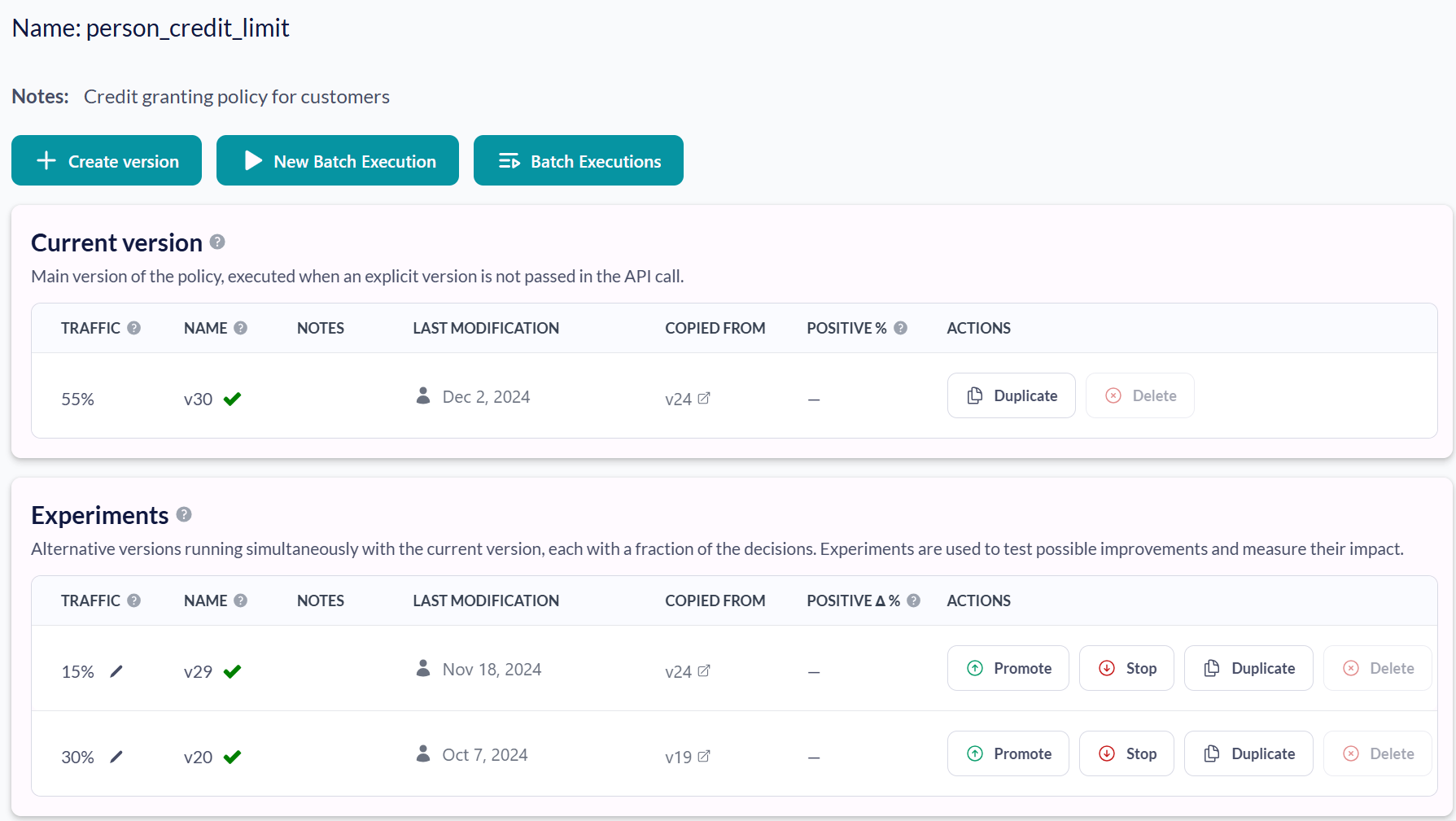This screenshot has width=1456, height=821.
Task: Duplicate the current version v30
Action: pos(1012,395)
